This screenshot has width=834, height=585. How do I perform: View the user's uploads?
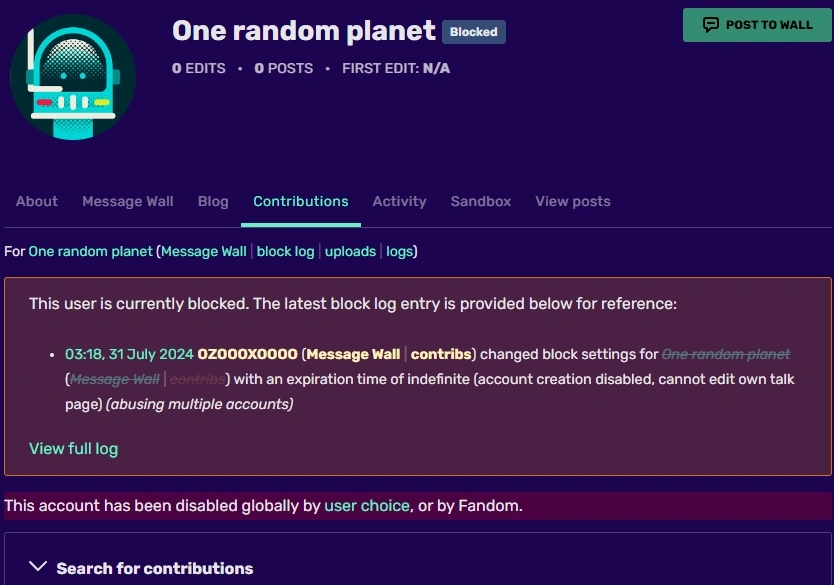tap(350, 251)
